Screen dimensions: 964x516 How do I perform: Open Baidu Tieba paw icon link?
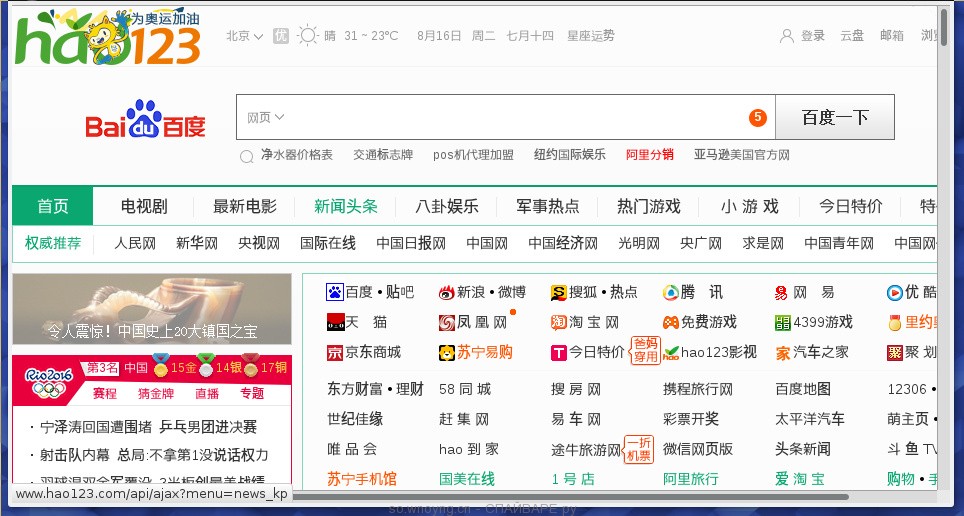pos(334,292)
